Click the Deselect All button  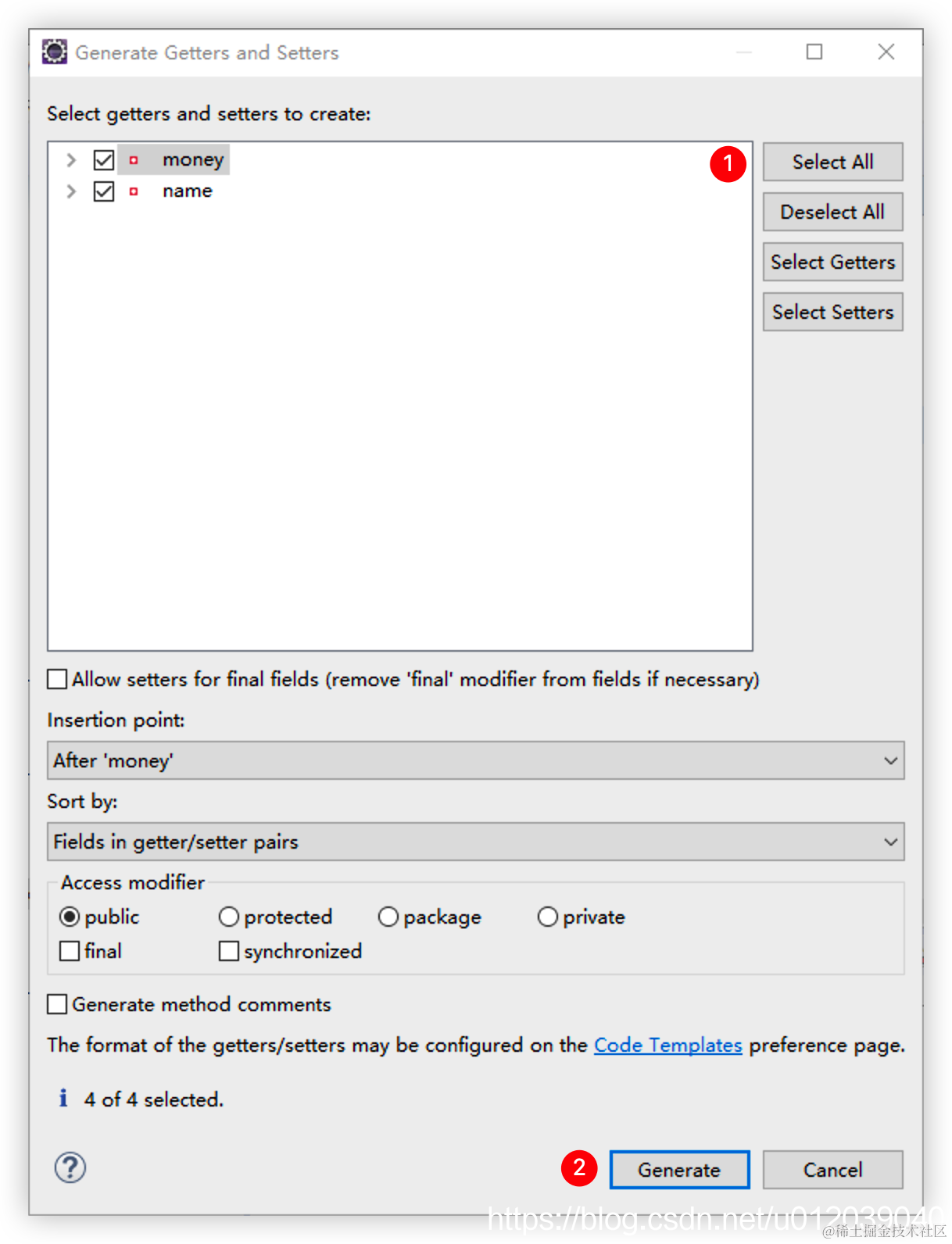(x=833, y=212)
